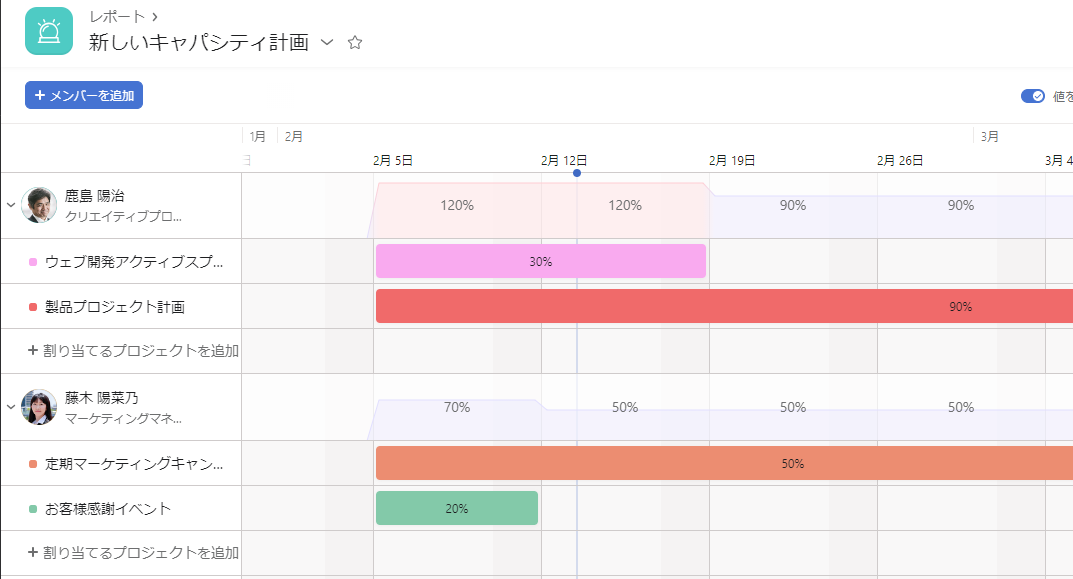Image resolution: width=1073 pixels, height=579 pixels.
Task: Click 鹿島 陽治's profile avatar
Action: [x=39, y=205]
